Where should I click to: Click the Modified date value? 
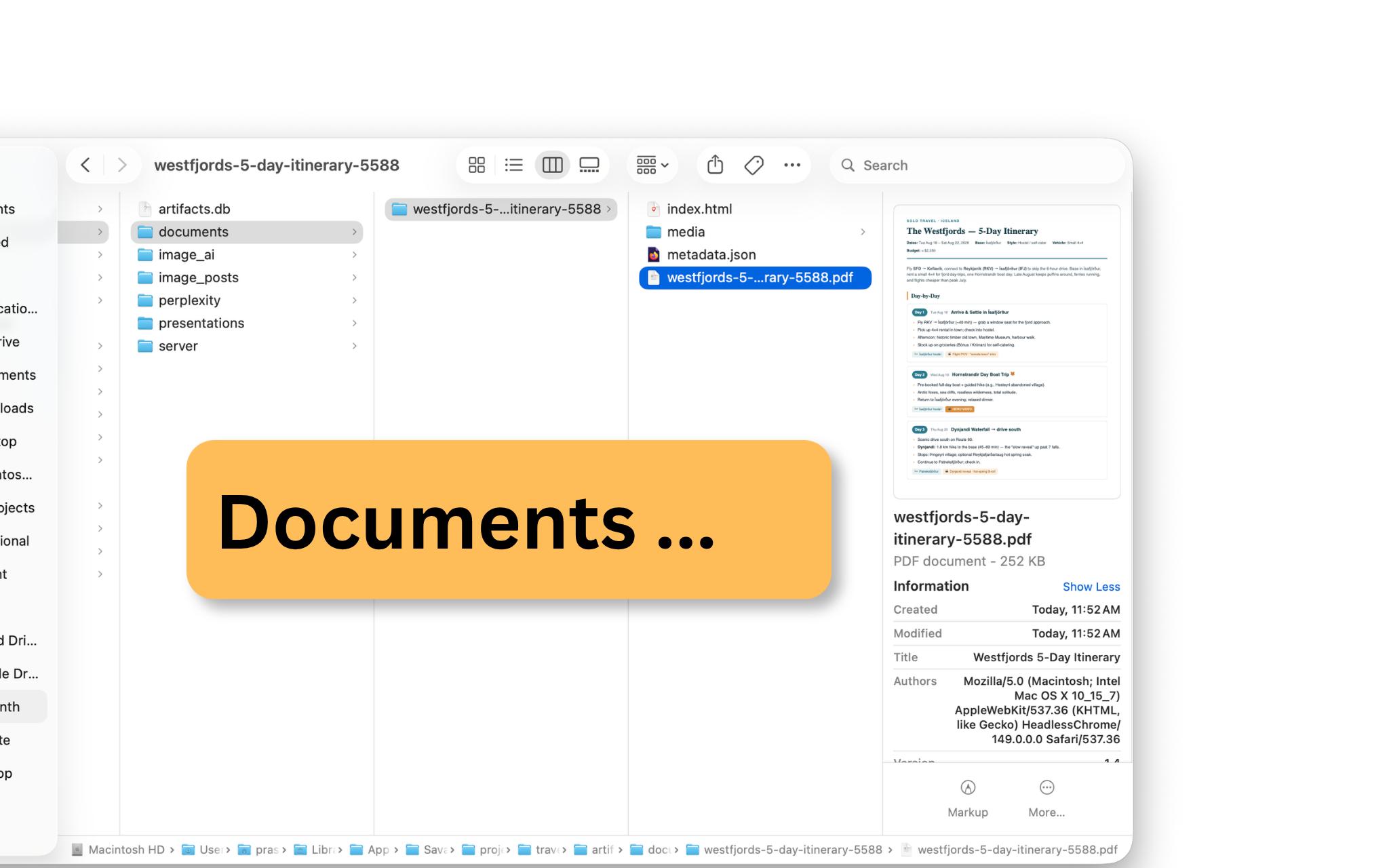(x=1076, y=633)
